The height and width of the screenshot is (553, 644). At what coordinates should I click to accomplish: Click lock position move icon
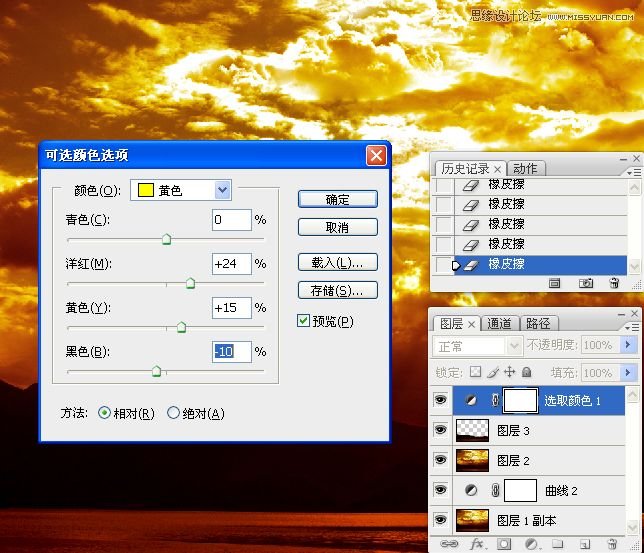click(509, 372)
